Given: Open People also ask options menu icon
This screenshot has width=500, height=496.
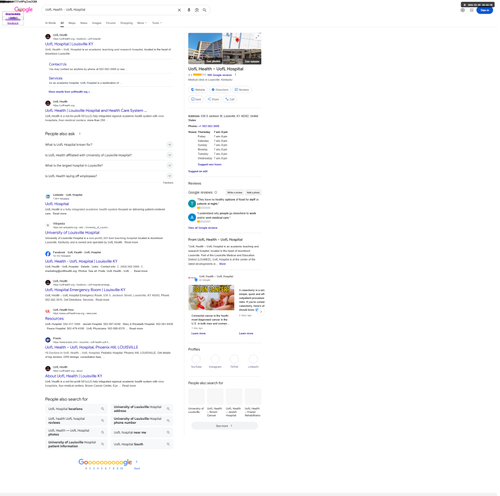Looking at the screenshot, I should pos(80,134).
